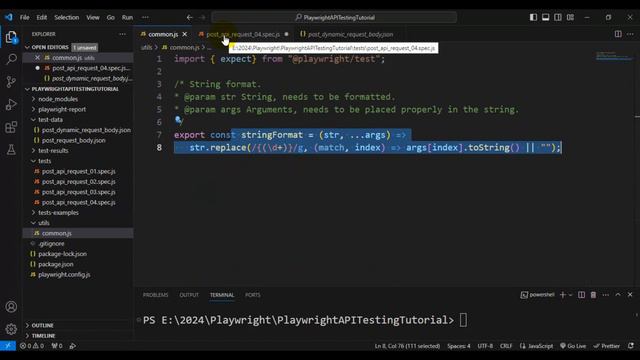Open the File menu
This screenshot has height=360, width=640.
24,18
